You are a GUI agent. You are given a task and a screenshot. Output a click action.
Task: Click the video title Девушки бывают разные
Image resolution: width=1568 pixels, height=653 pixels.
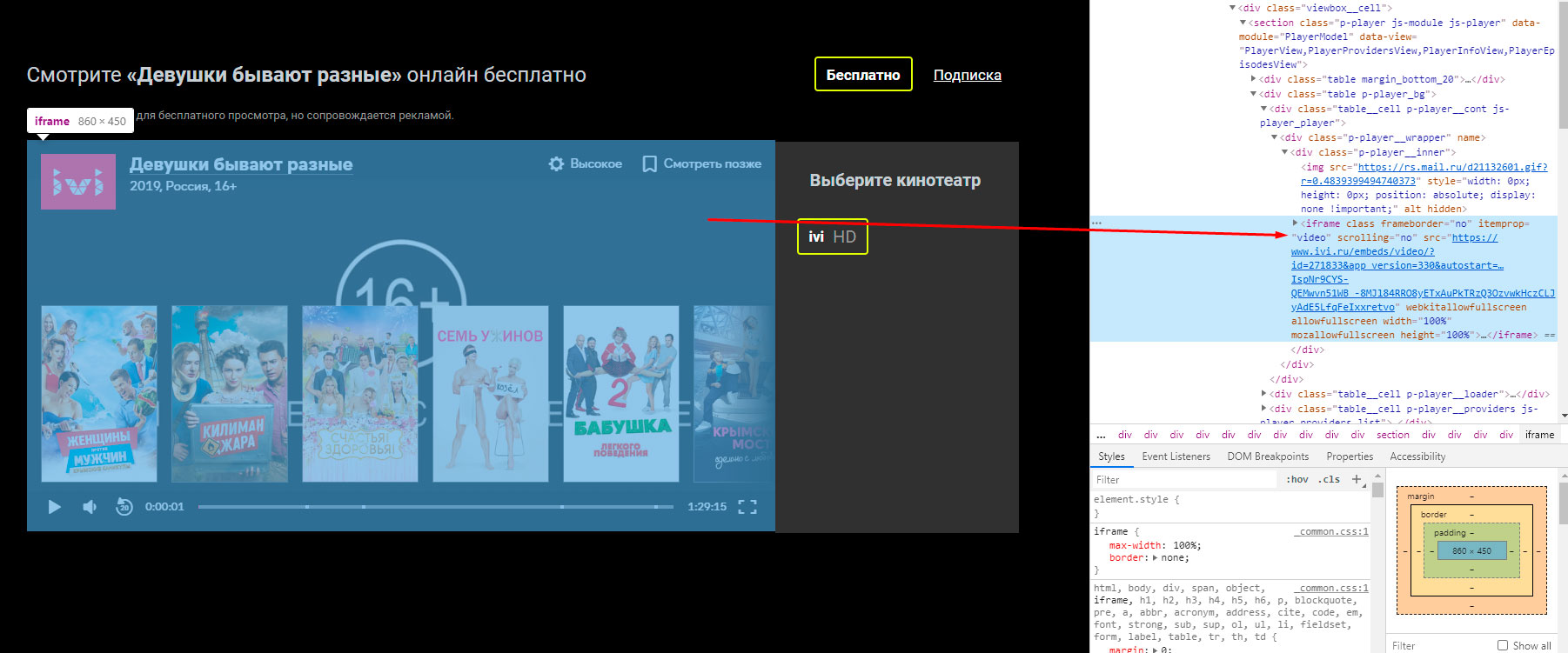click(241, 164)
